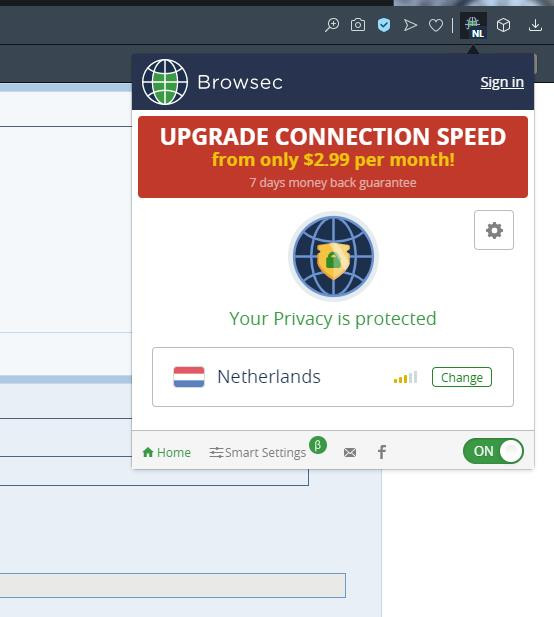Click the Sign in link
The image size is (554, 617).
click(x=502, y=82)
